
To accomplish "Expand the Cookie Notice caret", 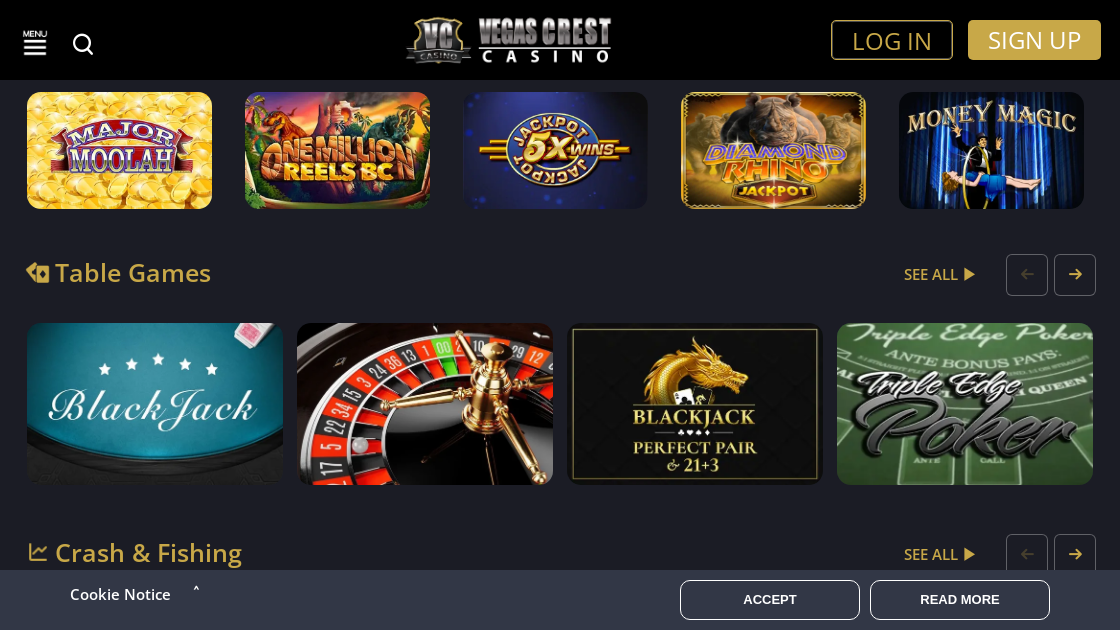I will coord(196,589).
